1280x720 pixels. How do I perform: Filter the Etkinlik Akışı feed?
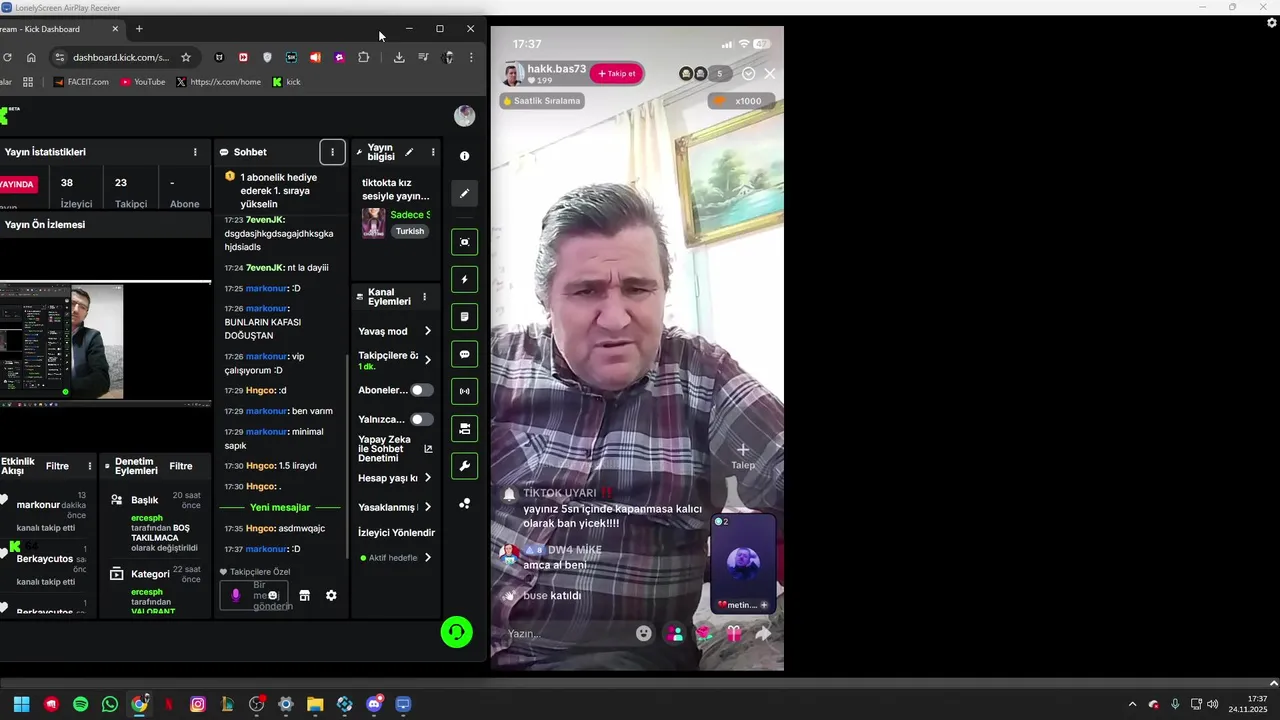pos(57,466)
